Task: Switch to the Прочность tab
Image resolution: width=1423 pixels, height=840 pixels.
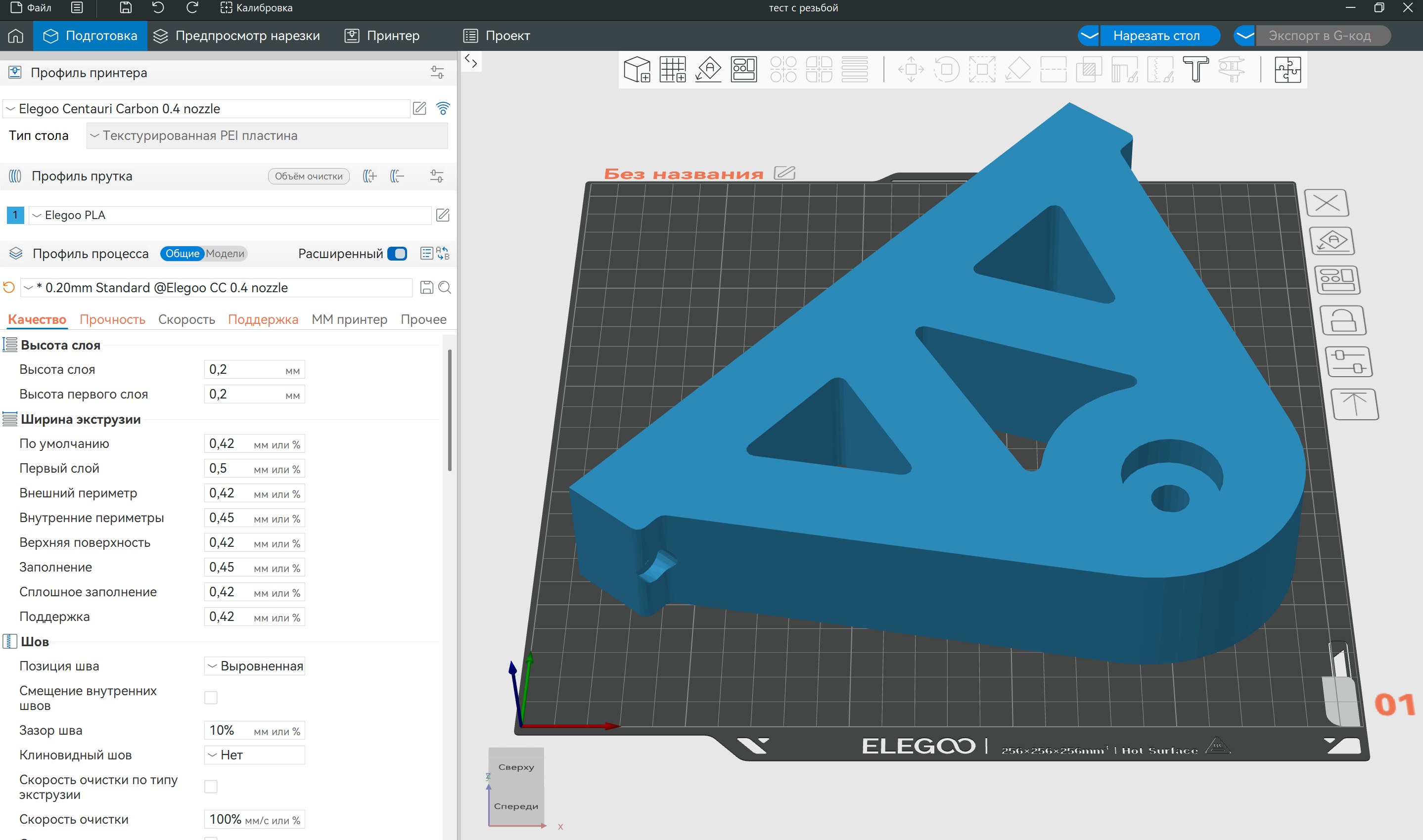Action: pyautogui.click(x=112, y=319)
